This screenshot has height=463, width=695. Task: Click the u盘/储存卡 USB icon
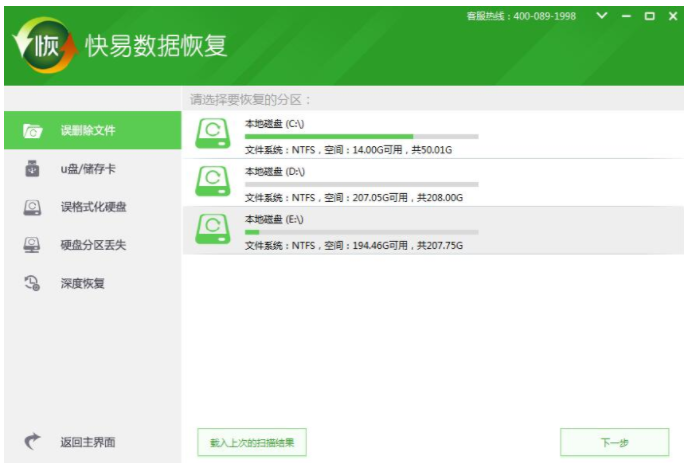tap(32, 169)
